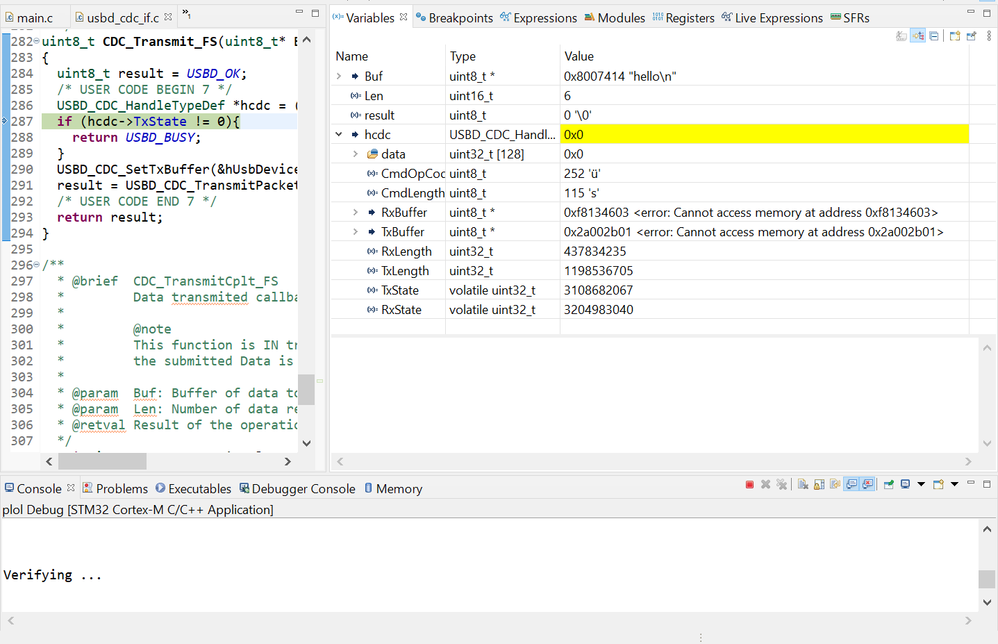Collapse the hcdc variable tree
The image size is (998, 644).
(x=339, y=134)
